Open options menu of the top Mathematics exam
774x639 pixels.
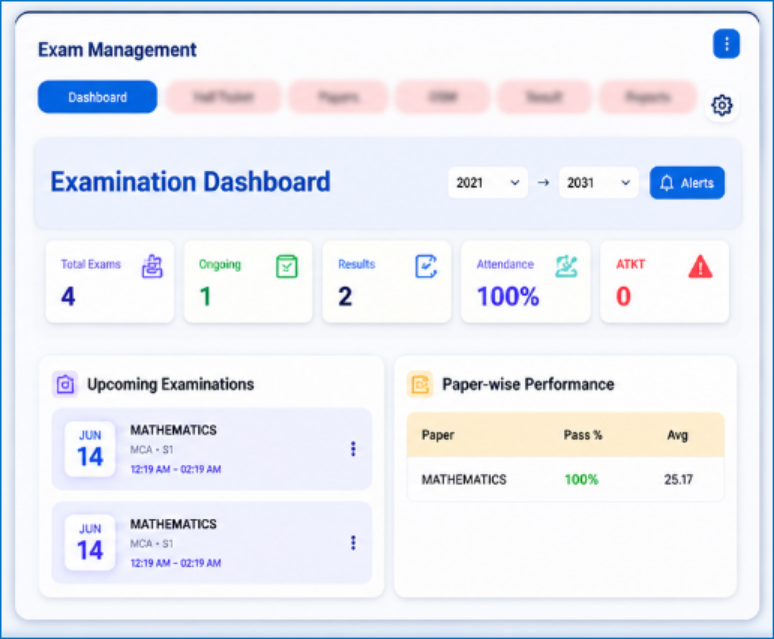coord(353,449)
